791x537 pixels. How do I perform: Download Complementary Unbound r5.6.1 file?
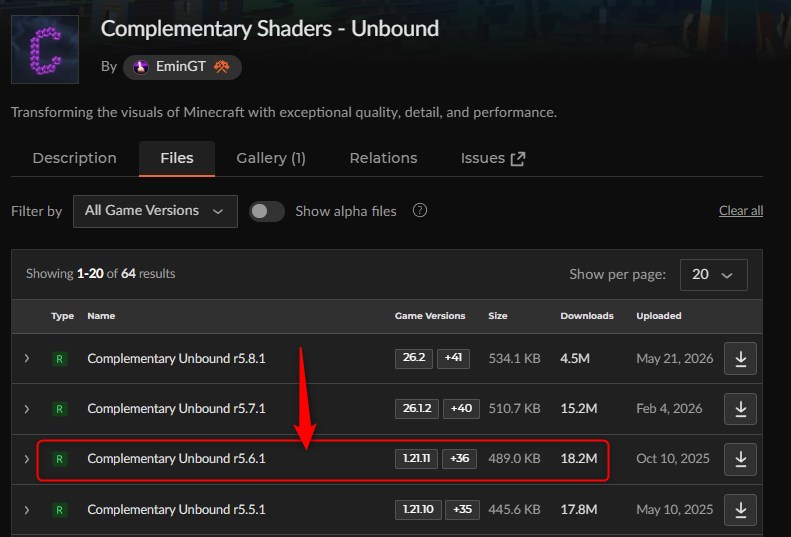[x=740, y=459]
